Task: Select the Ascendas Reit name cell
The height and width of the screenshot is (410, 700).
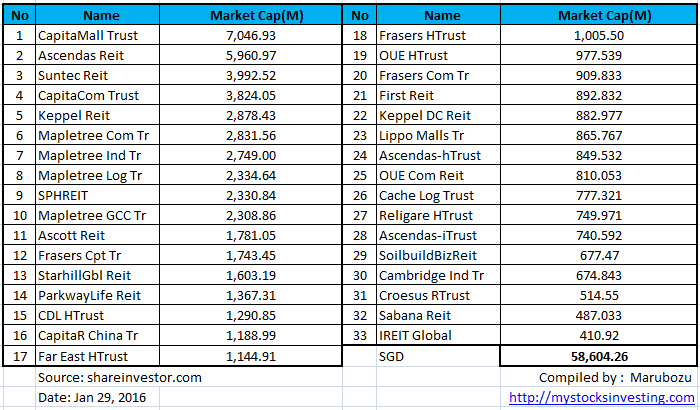Action: (x=80, y=55)
